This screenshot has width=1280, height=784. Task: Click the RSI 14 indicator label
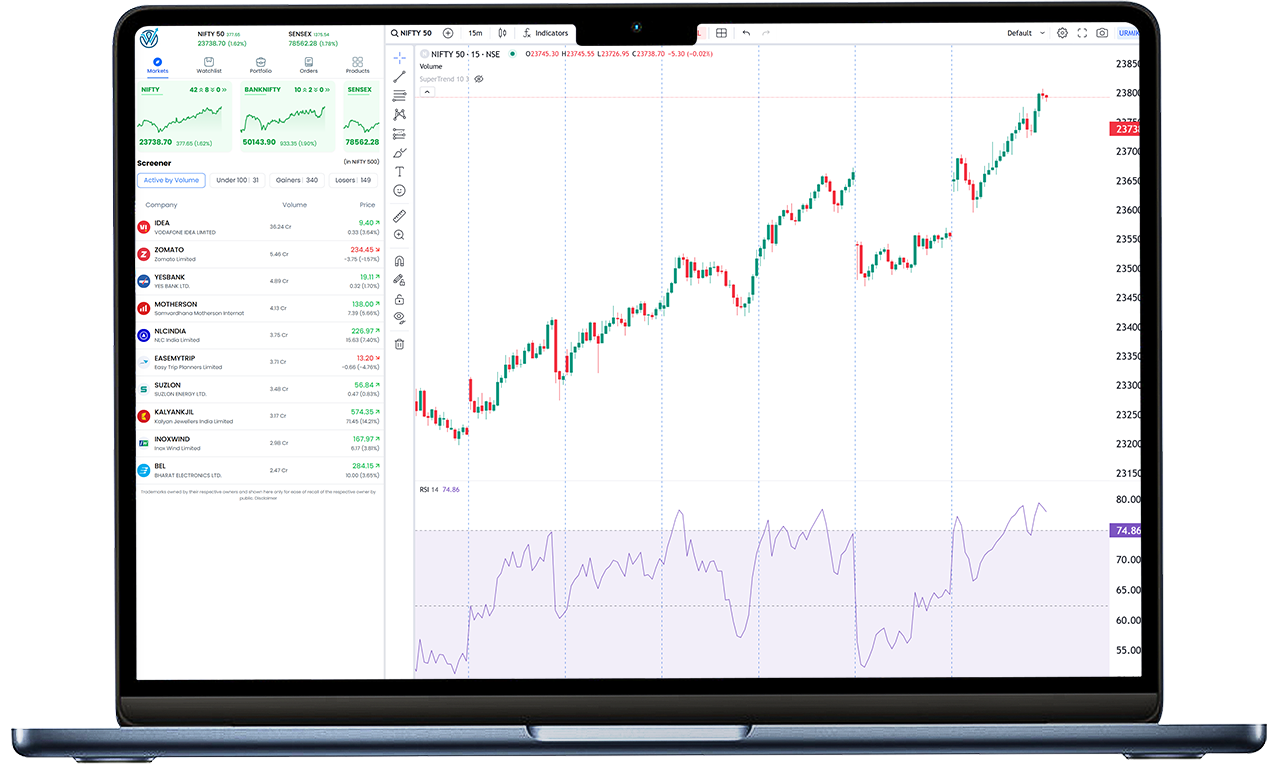click(429, 490)
